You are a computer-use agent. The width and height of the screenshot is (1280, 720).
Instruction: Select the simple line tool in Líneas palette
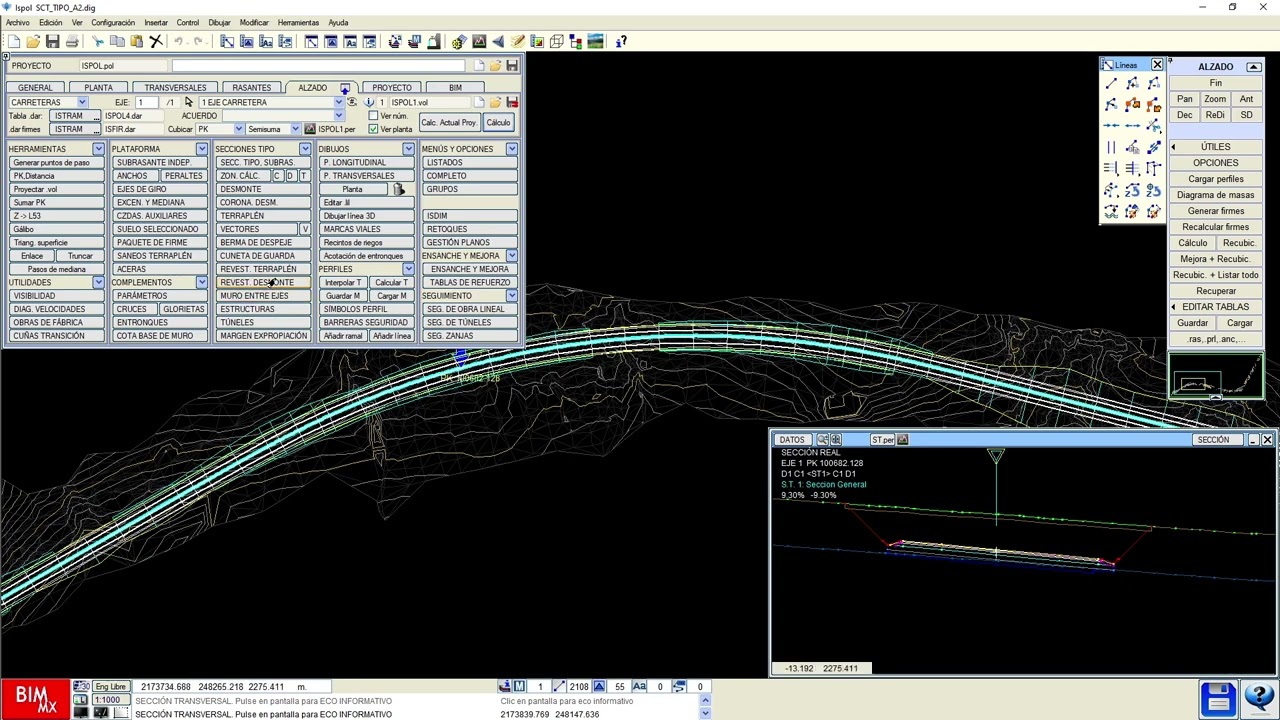click(x=1111, y=84)
